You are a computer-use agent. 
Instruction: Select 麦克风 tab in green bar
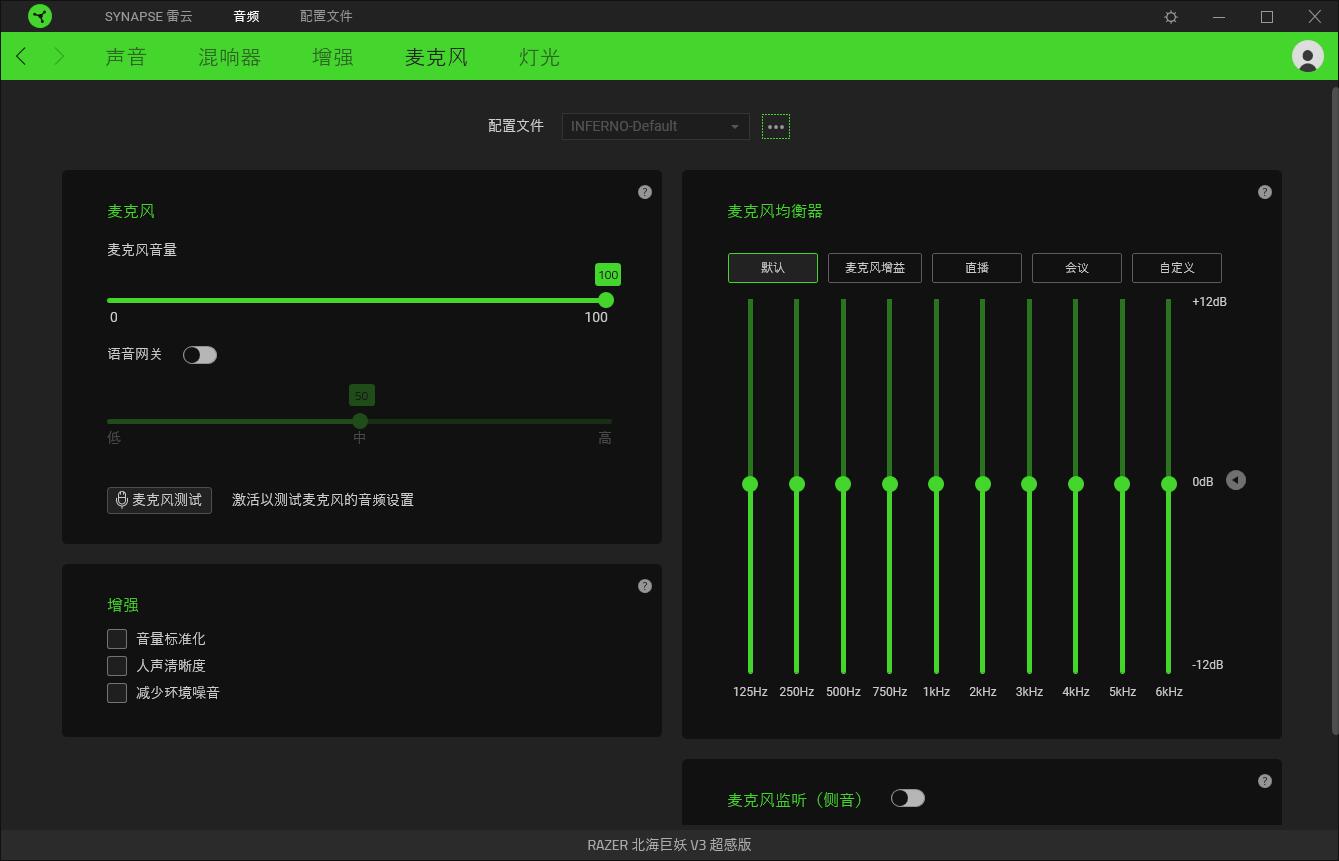tap(436, 57)
